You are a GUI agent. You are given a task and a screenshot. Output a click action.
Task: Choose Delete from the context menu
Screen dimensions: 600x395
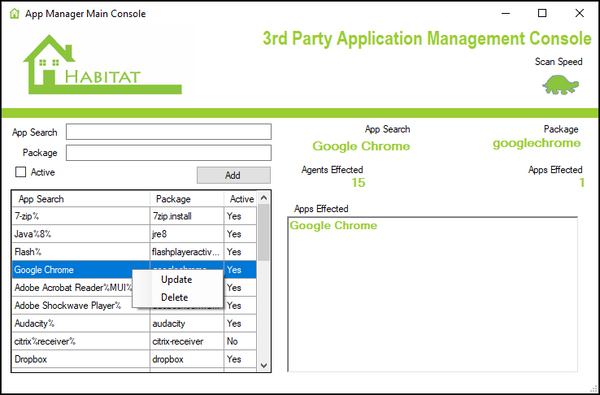point(174,297)
